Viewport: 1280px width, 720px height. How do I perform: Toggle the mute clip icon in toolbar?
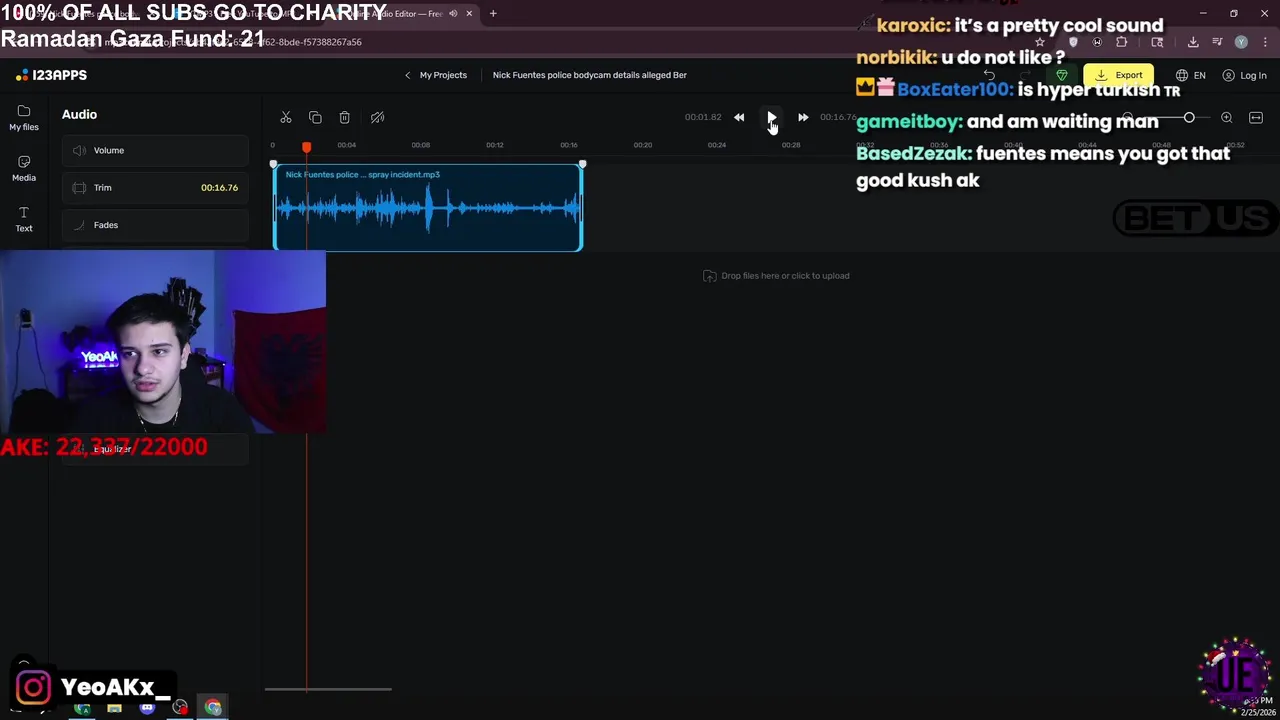click(x=377, y=118)
